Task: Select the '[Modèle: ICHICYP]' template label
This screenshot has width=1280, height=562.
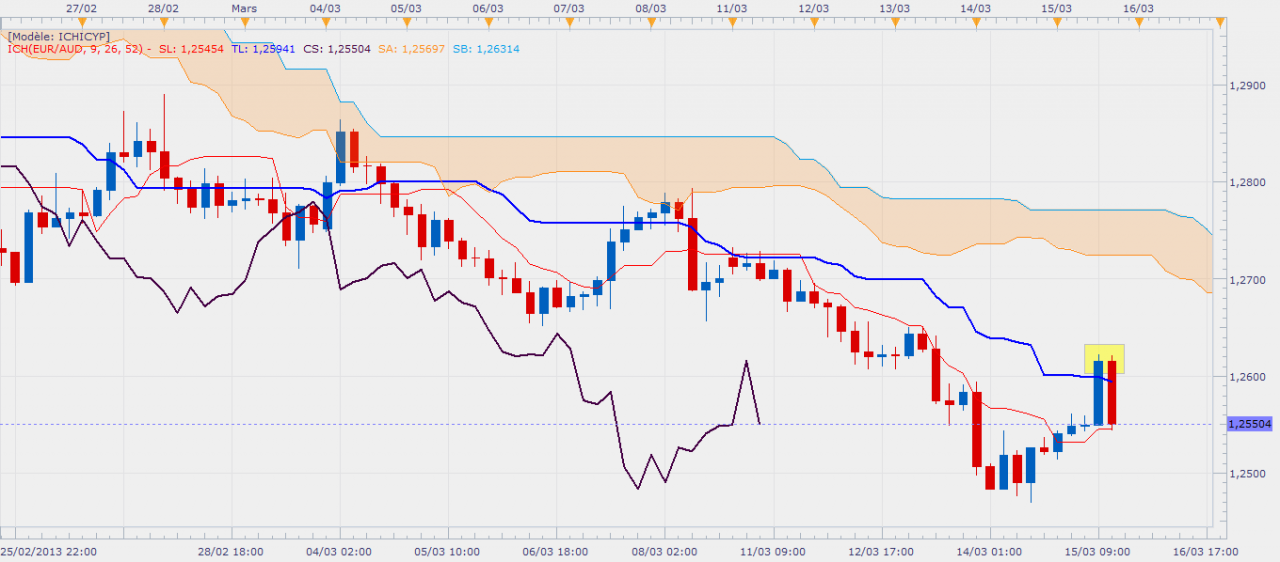Action: 58,36
